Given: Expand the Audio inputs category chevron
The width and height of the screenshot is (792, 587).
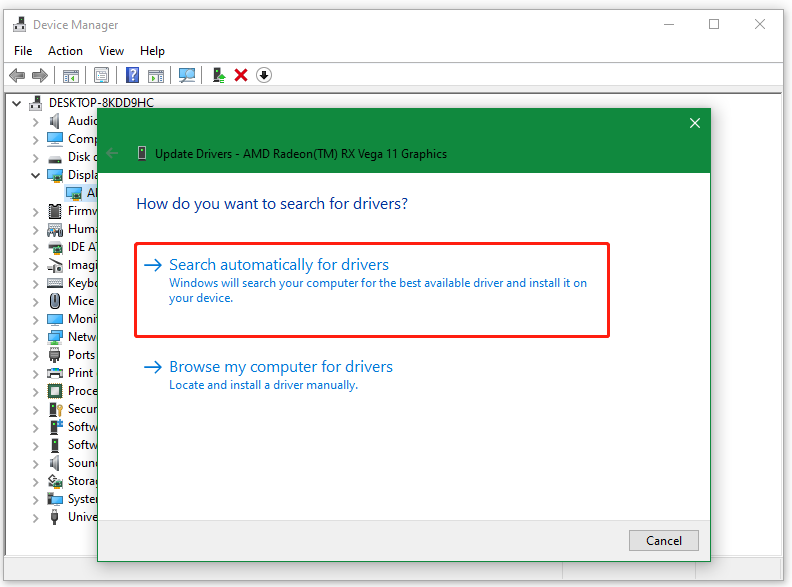Looking at the screenshot, I should [35, 122].
